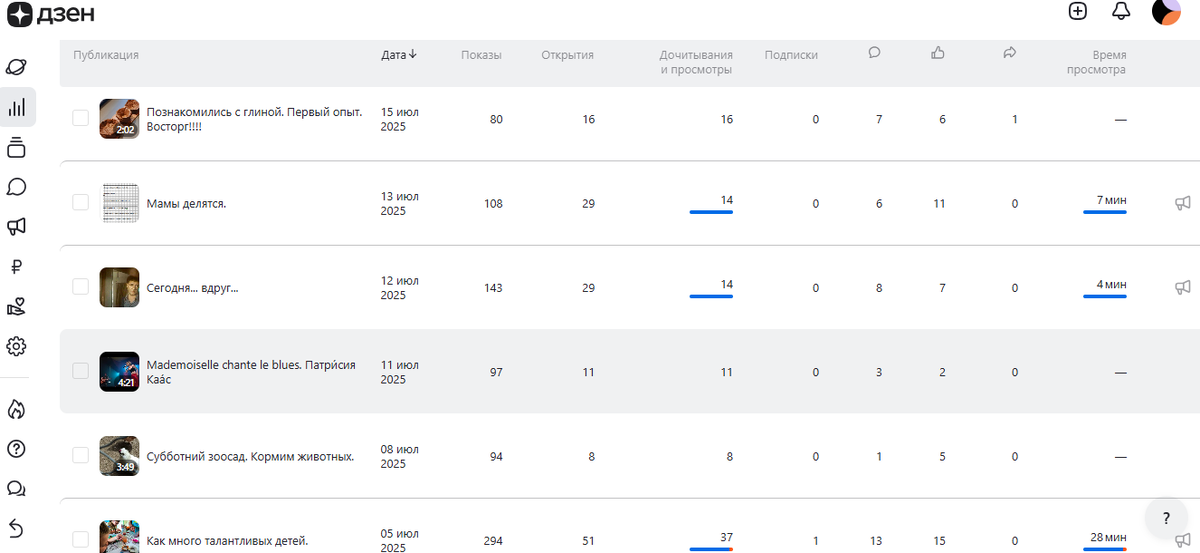The height and width of the screenshot is (553, 1200).
Task: Open the megaphone promotion sidebar item
Action: click(17, 227)
